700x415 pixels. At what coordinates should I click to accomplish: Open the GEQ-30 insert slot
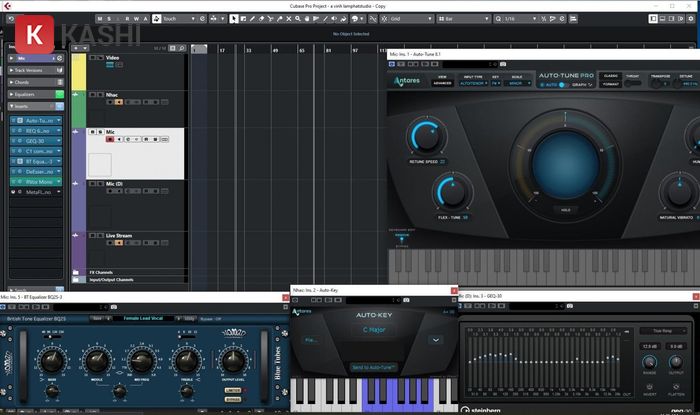(35, 141)
